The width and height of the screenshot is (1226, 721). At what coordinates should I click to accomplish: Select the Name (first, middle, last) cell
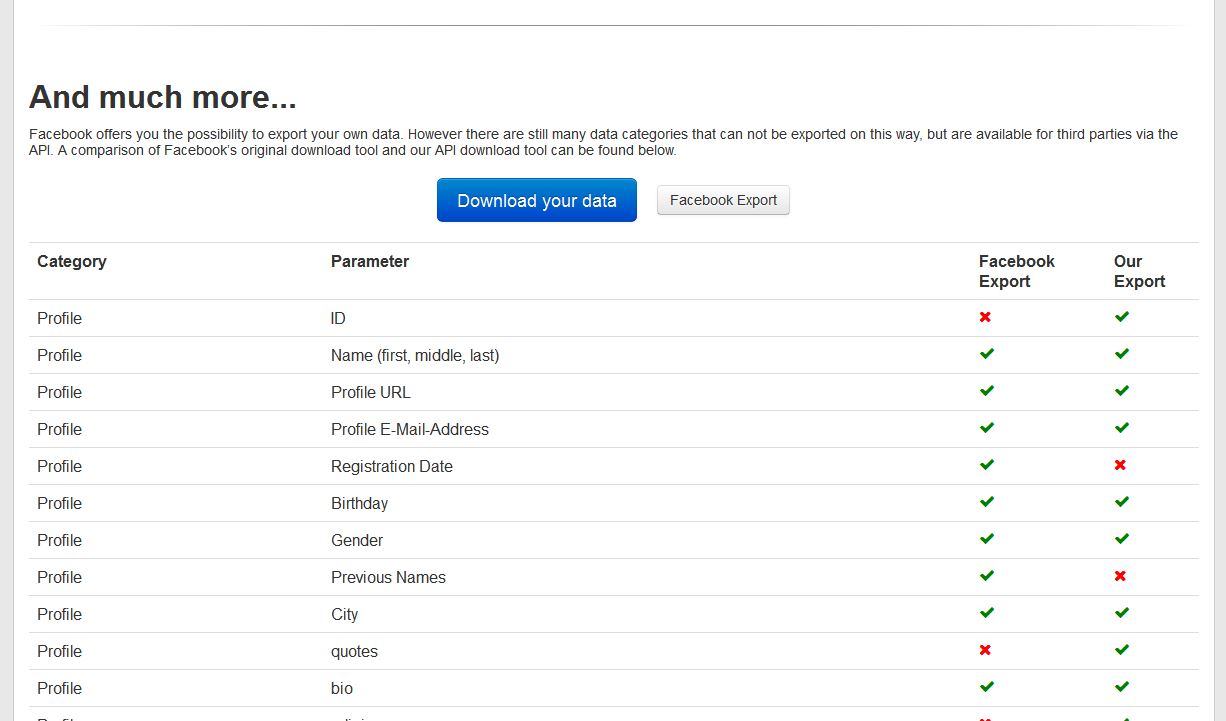415,355
